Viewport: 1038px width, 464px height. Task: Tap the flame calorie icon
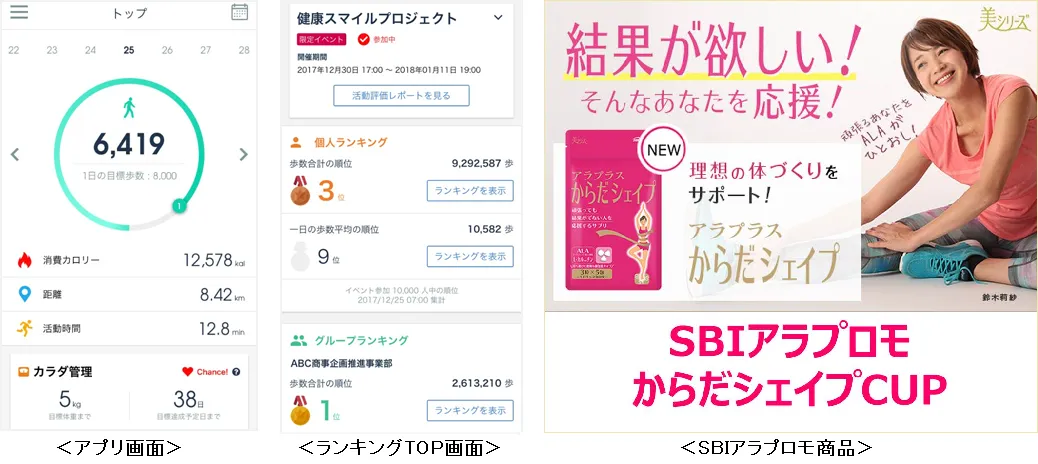tap(24, 260)
